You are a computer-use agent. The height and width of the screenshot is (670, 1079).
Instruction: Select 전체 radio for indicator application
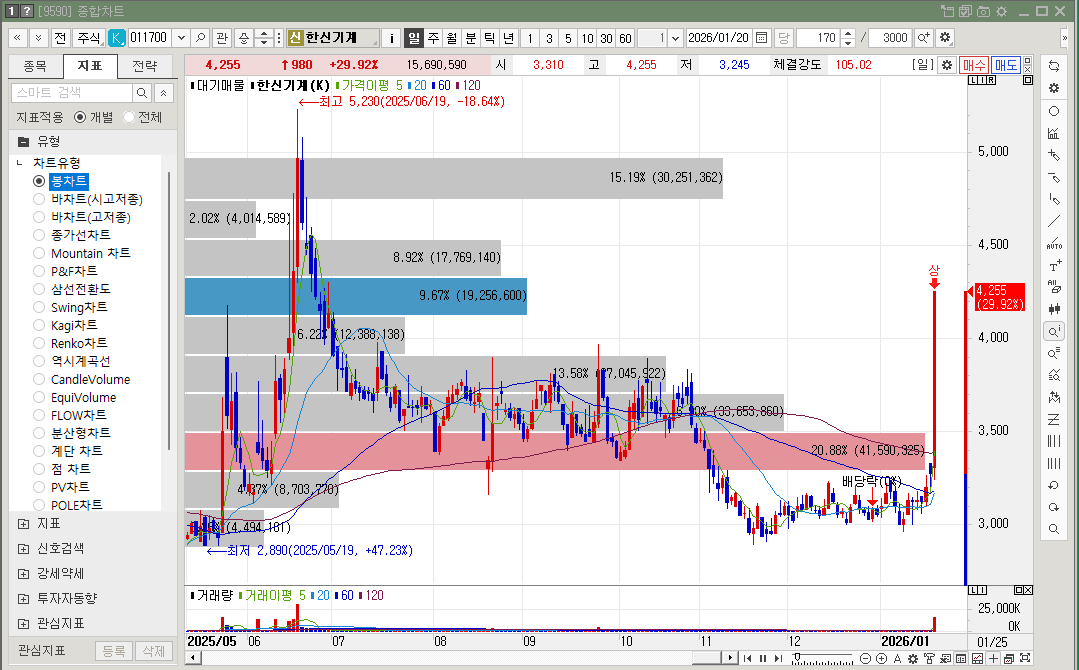pyautogui.click(x=129, y=117)
